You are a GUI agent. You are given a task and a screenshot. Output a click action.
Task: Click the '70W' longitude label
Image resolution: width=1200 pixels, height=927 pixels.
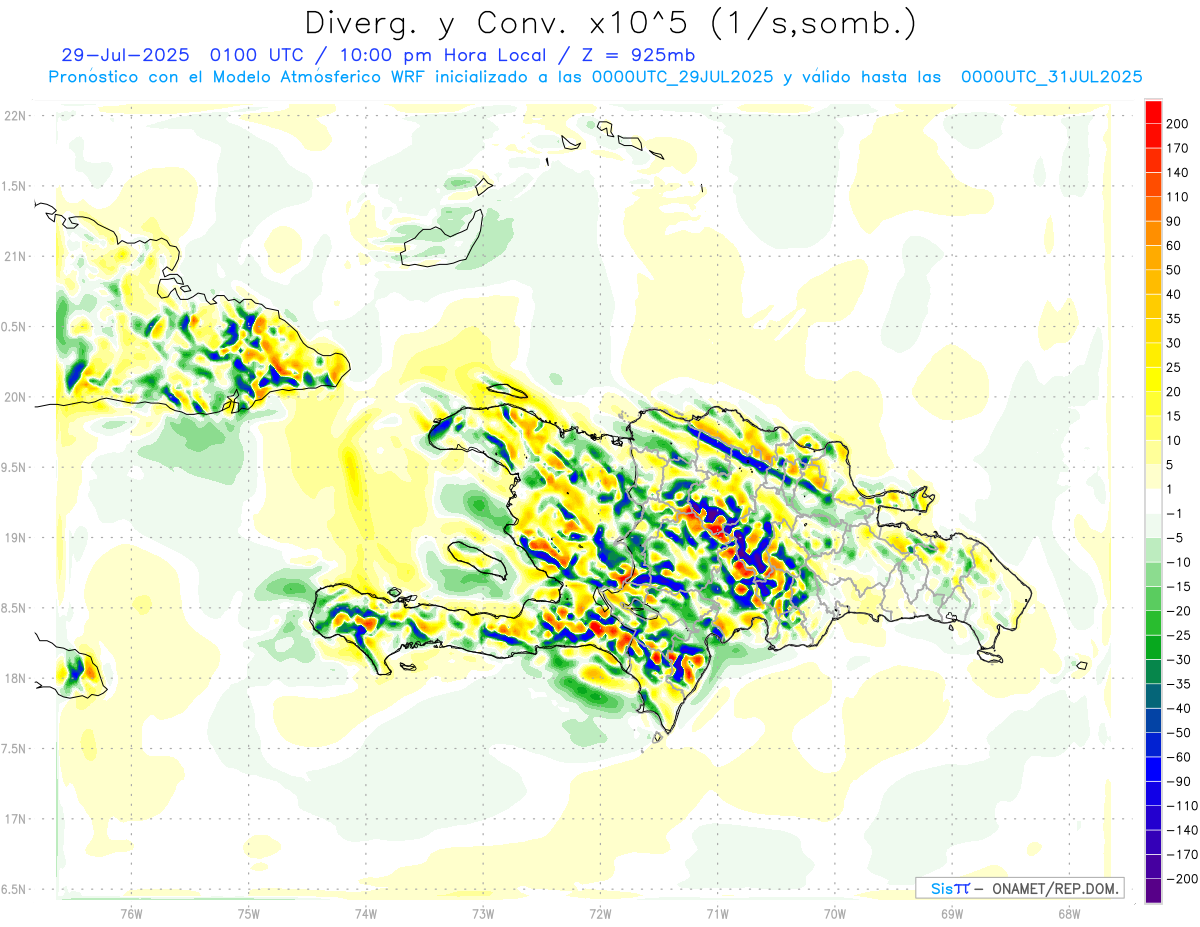[x=835, y=913]
